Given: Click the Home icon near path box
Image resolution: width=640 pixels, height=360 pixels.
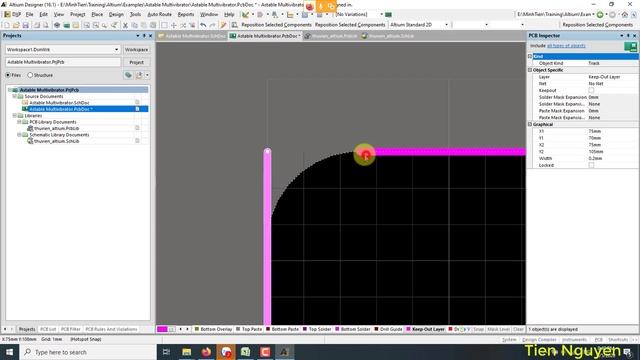Looking at the screenshot, I should coord(624,14).
